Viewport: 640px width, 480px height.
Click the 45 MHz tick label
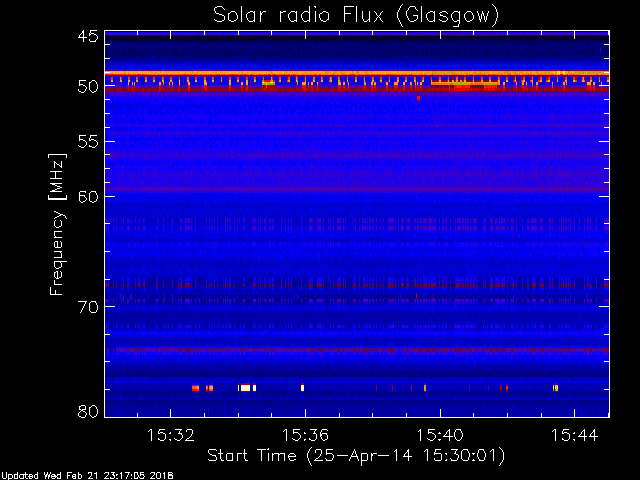[88, 36]
